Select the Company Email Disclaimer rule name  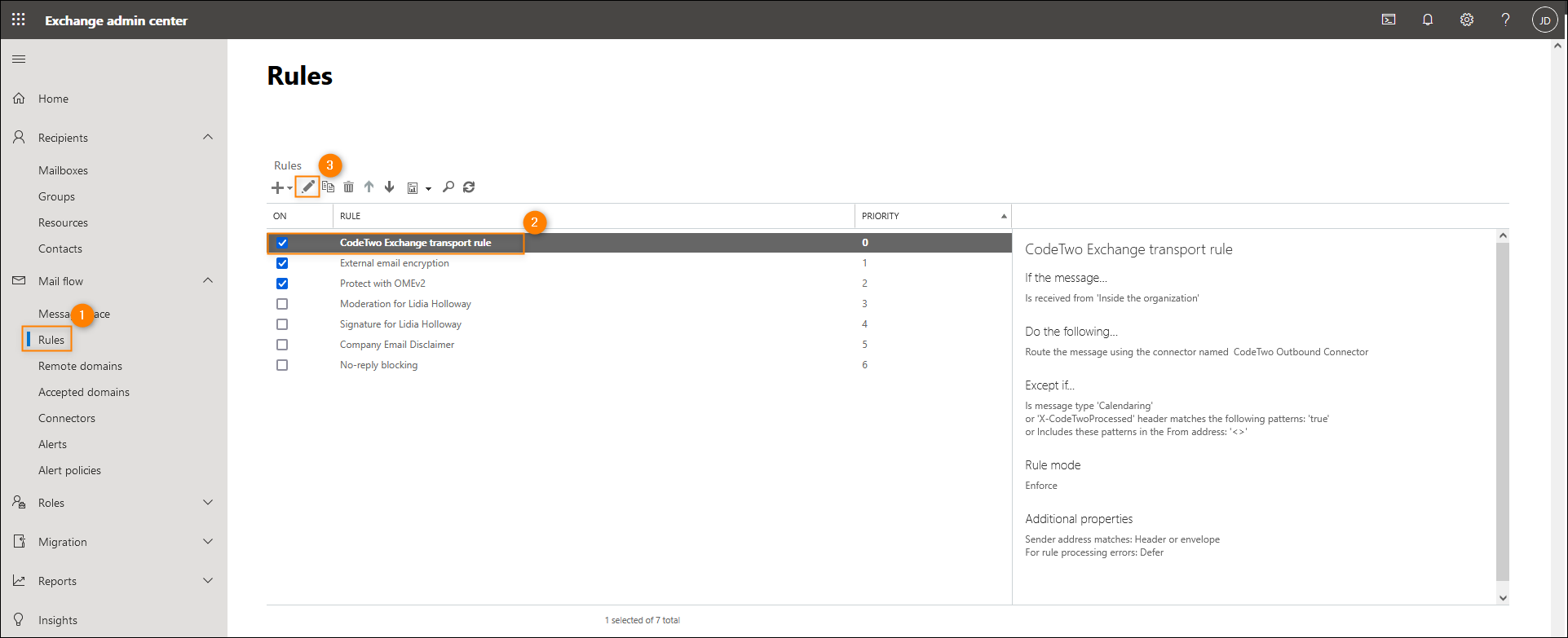(397, 345)
